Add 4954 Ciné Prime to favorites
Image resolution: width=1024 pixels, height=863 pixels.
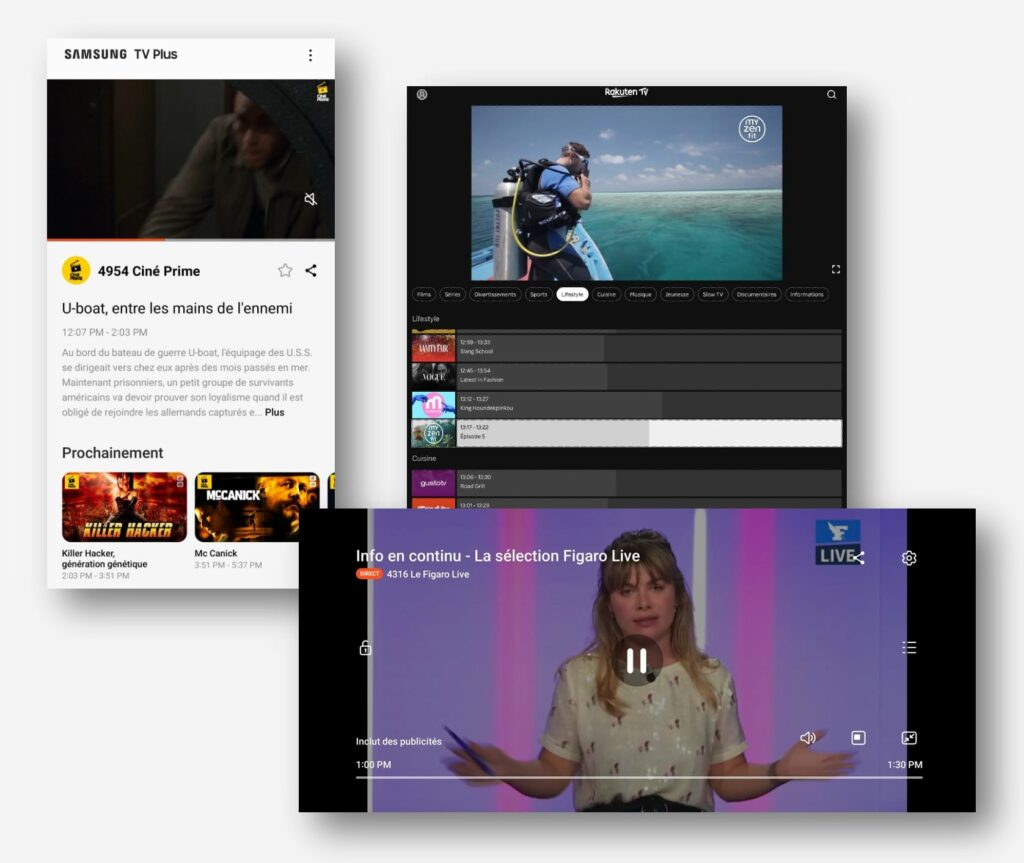coord(285,270)
